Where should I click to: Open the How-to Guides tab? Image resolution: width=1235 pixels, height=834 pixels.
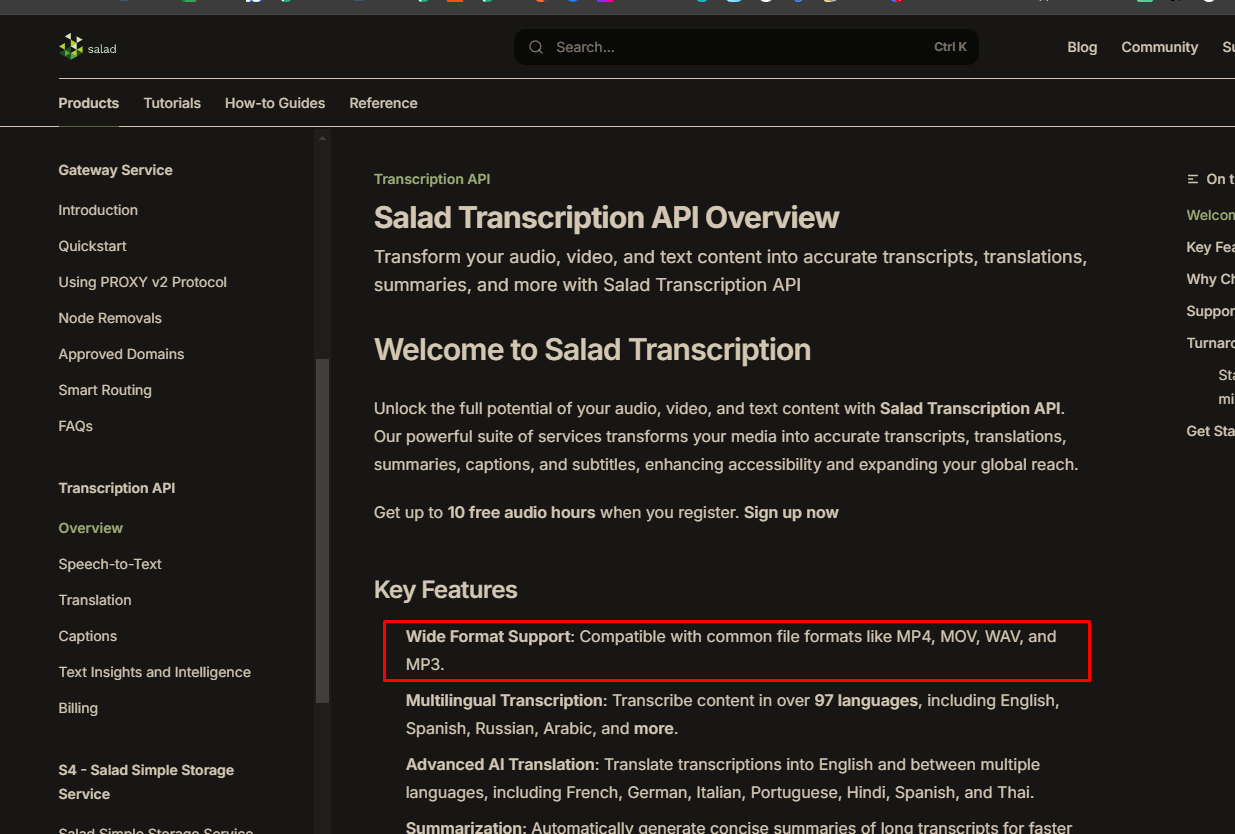click(275, 103)
